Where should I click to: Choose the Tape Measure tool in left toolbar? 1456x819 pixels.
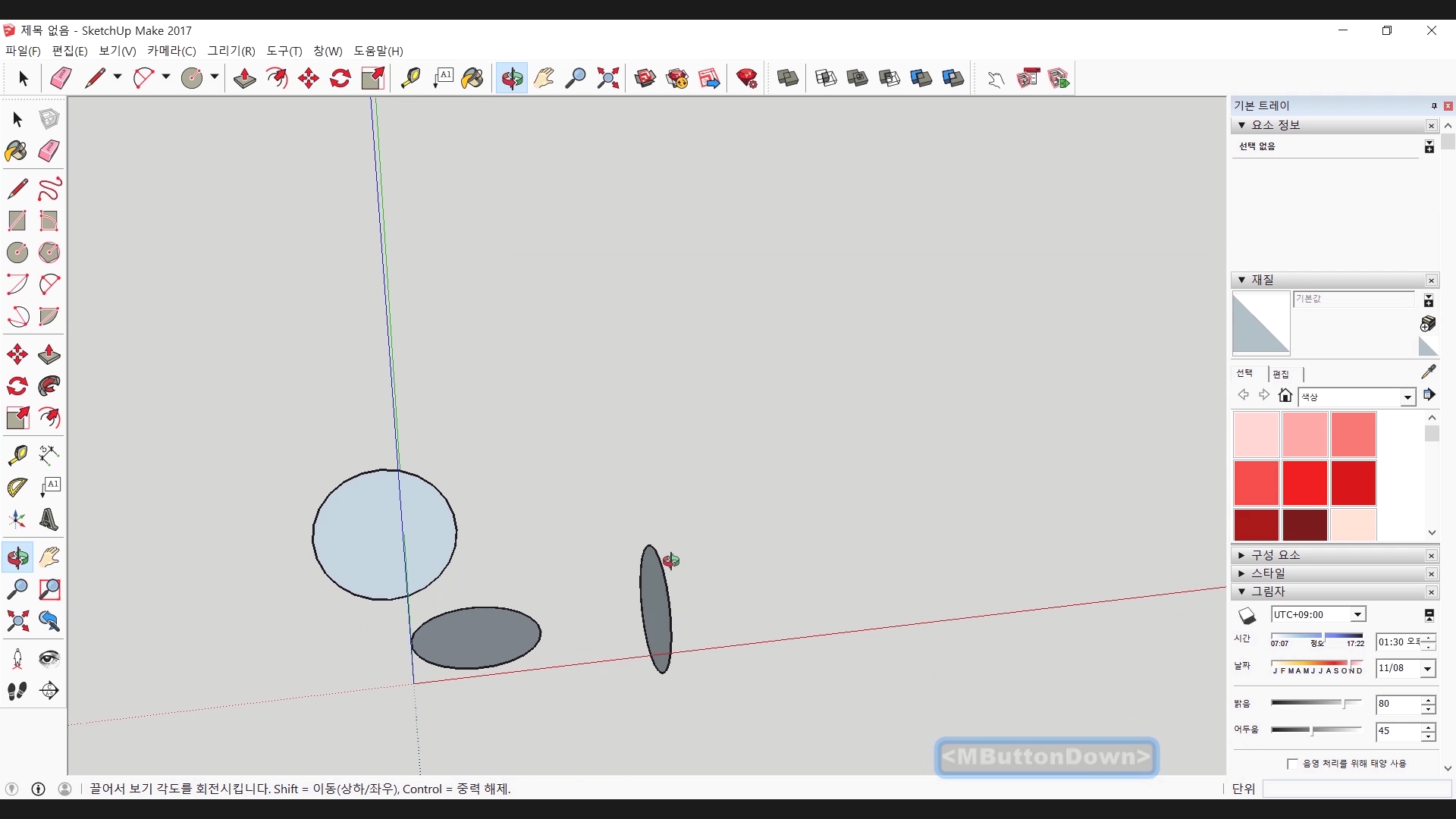click(17, 454)
